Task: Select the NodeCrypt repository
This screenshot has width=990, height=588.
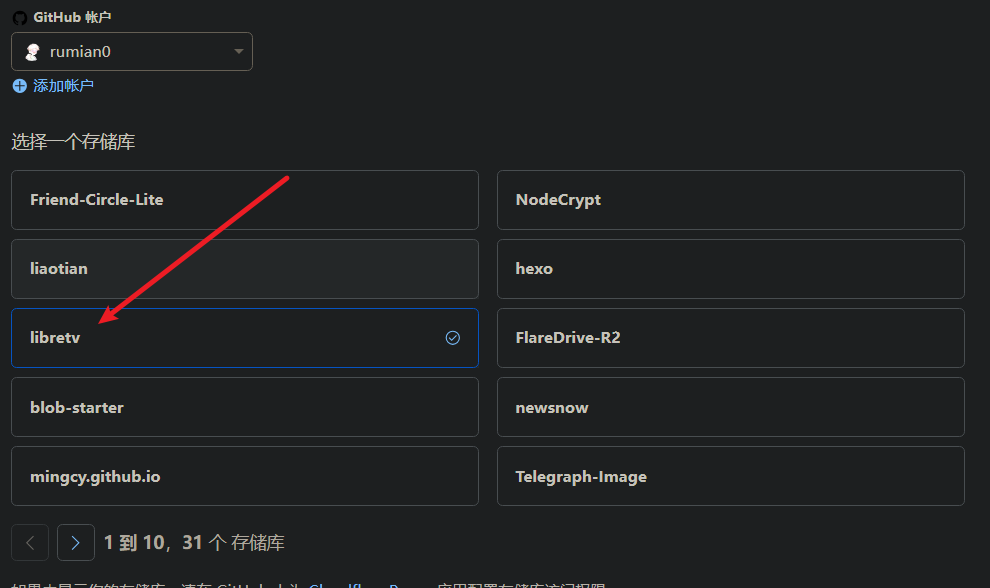Action: [730, 200]
